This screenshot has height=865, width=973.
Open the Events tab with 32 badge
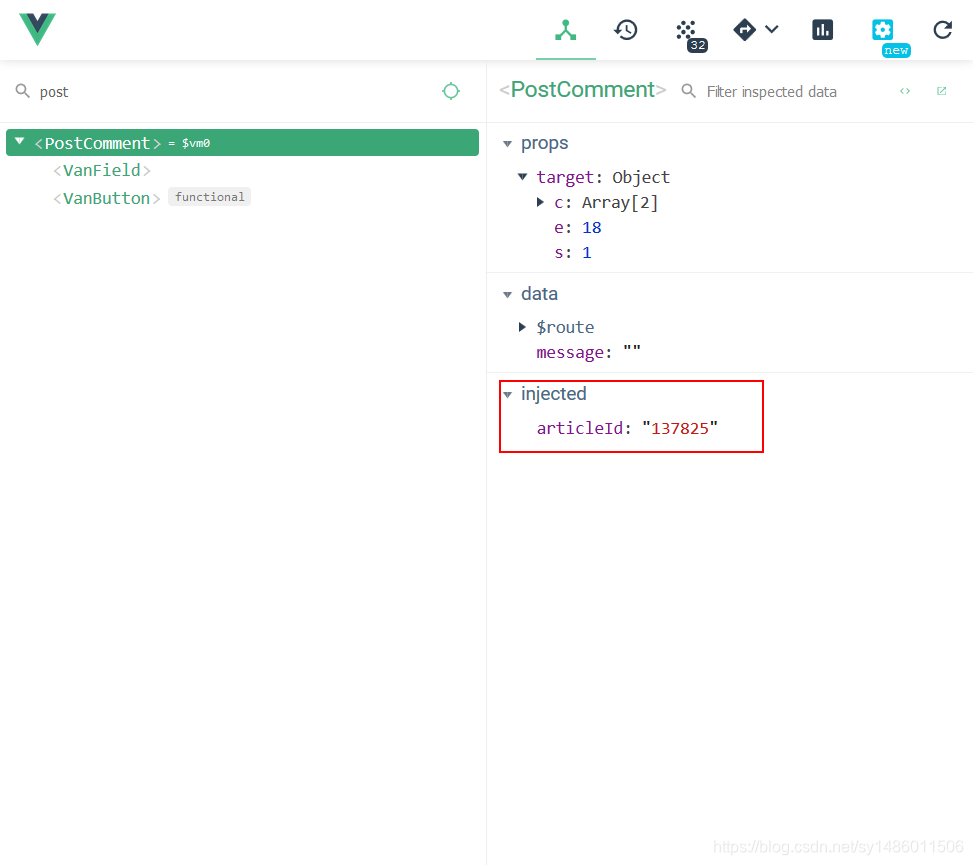coord(690,34)
